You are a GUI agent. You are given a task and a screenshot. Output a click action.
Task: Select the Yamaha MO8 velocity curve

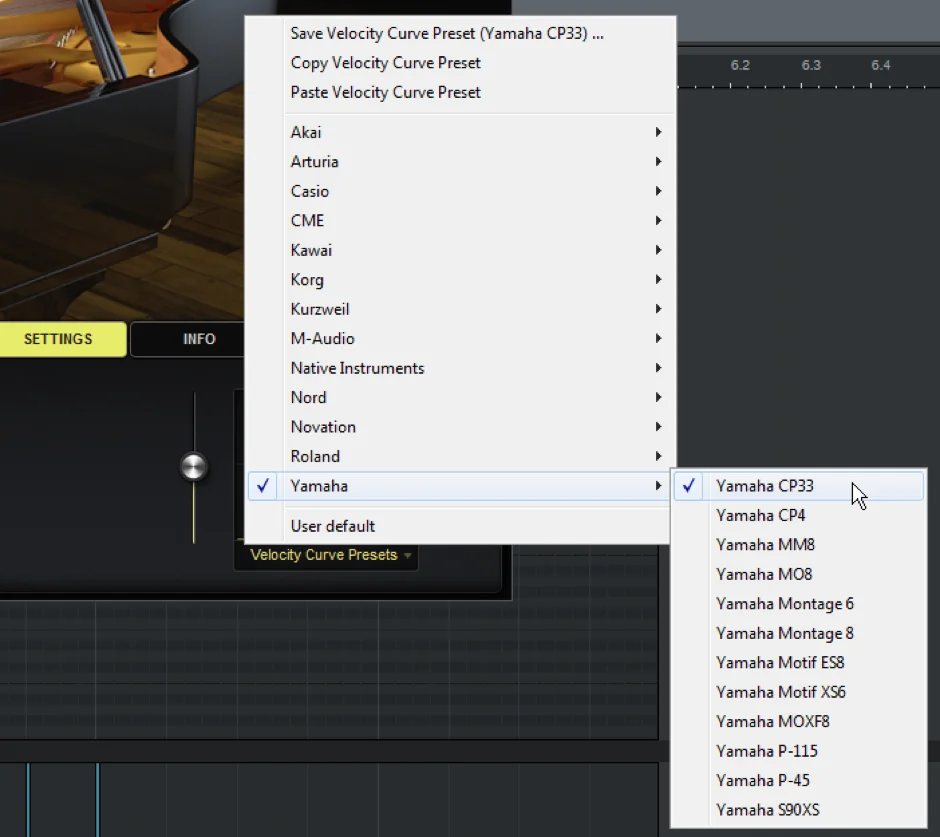[799, 574]
